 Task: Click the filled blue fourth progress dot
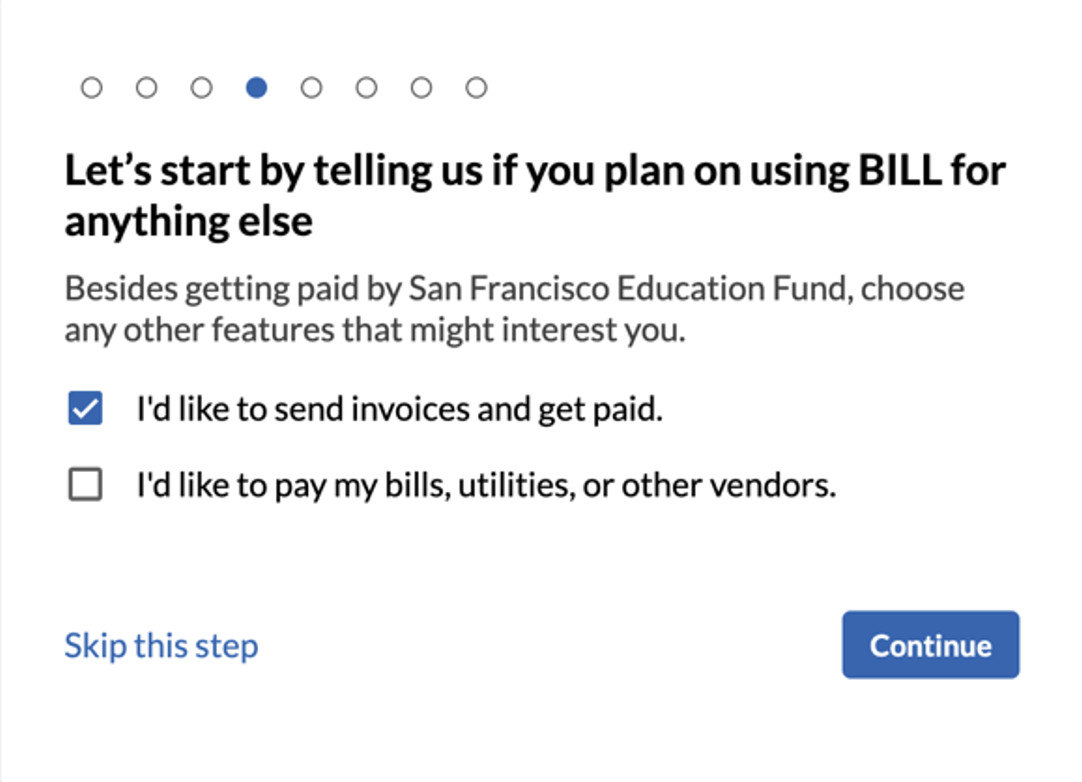[x=257, y=87]
